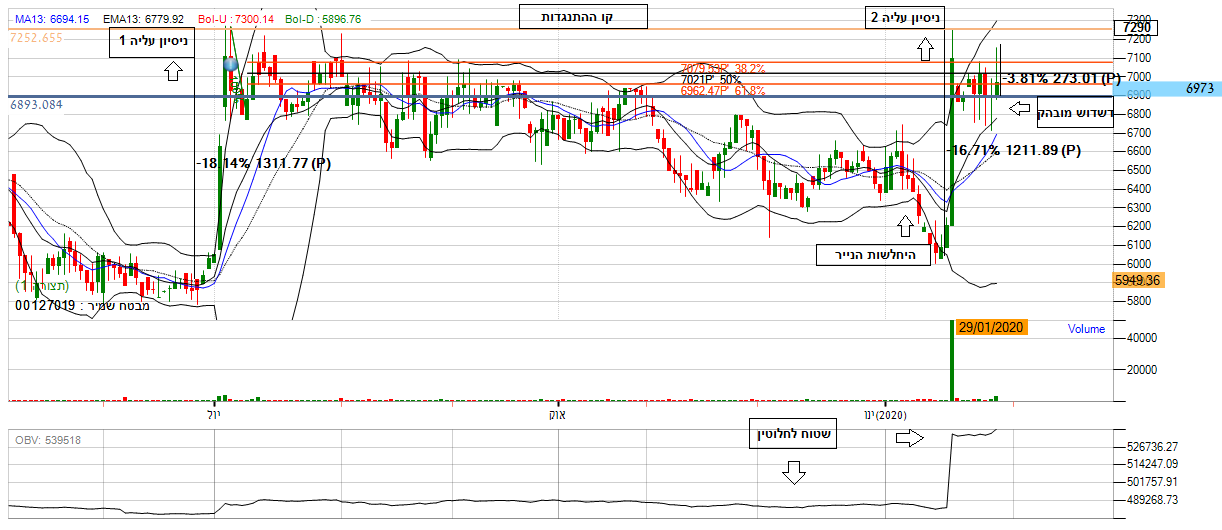Screen dimensions: 1222x530
Task: Click the 29/01/2020 orange date label
Action: (x=991, y=328)
